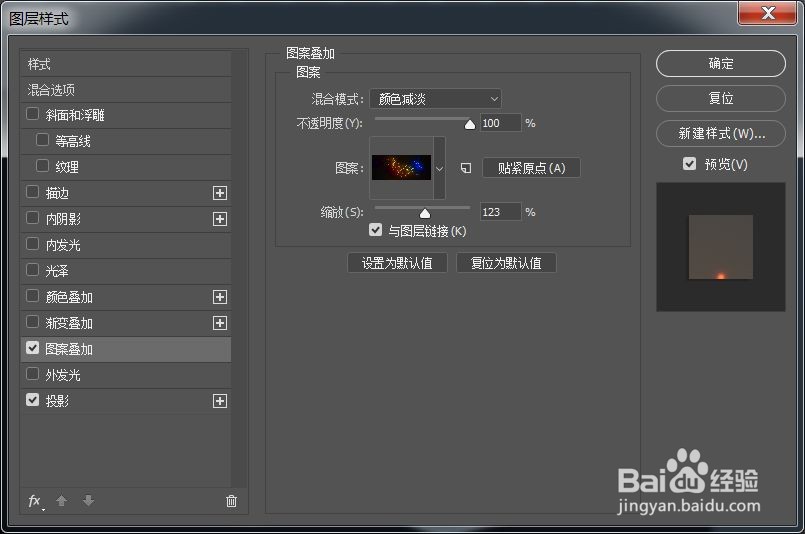Click the 不透明度 slider handle
Screen dimensions: 805x534
470,124
